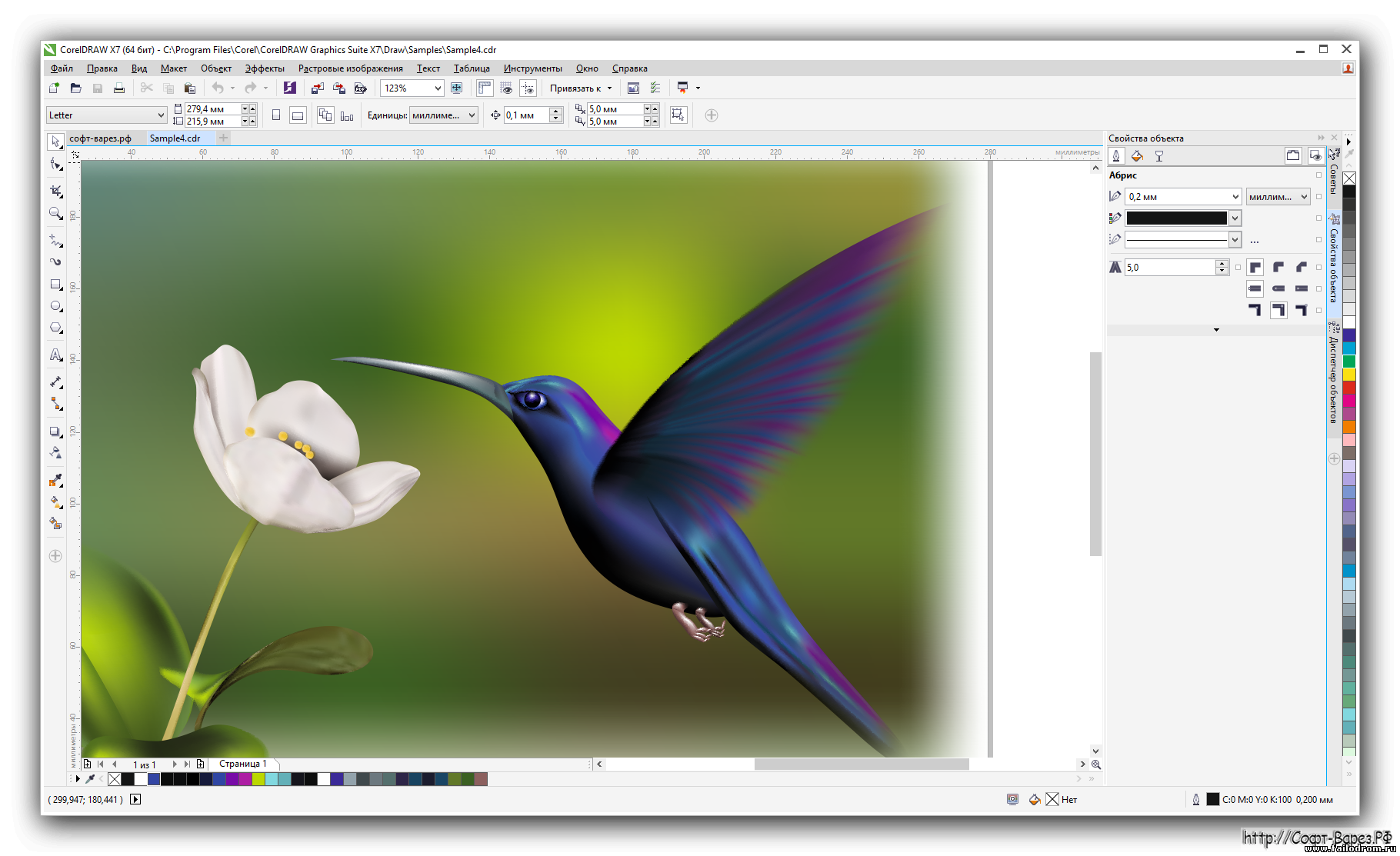Select the Text tool

click(55, 355)
